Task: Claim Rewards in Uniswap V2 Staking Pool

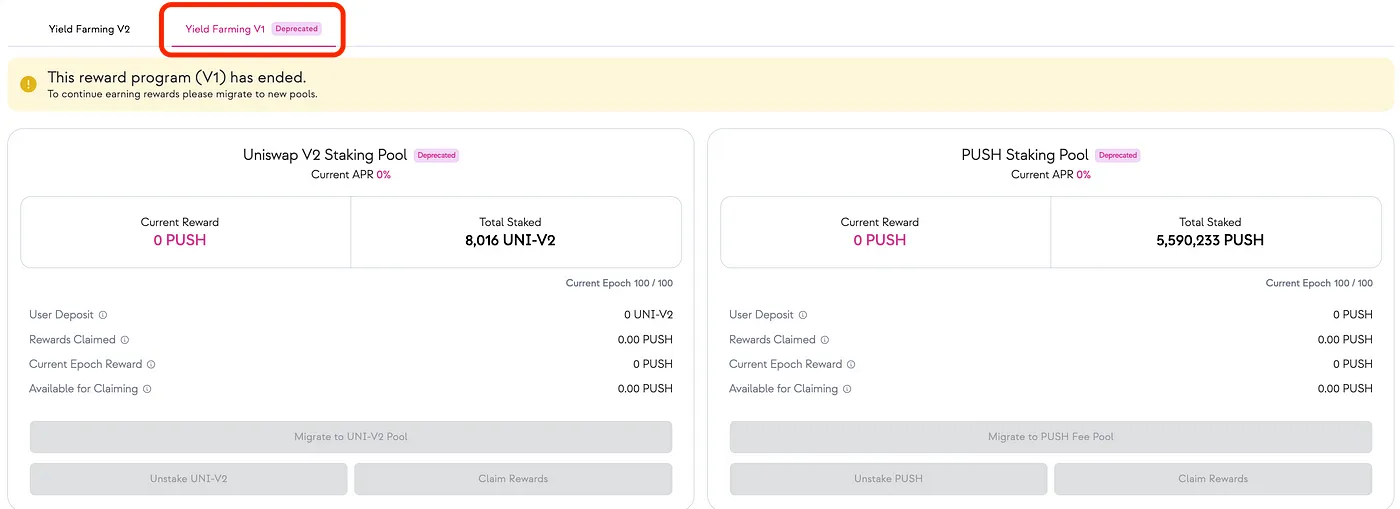Action: click(x=513, y=479)
